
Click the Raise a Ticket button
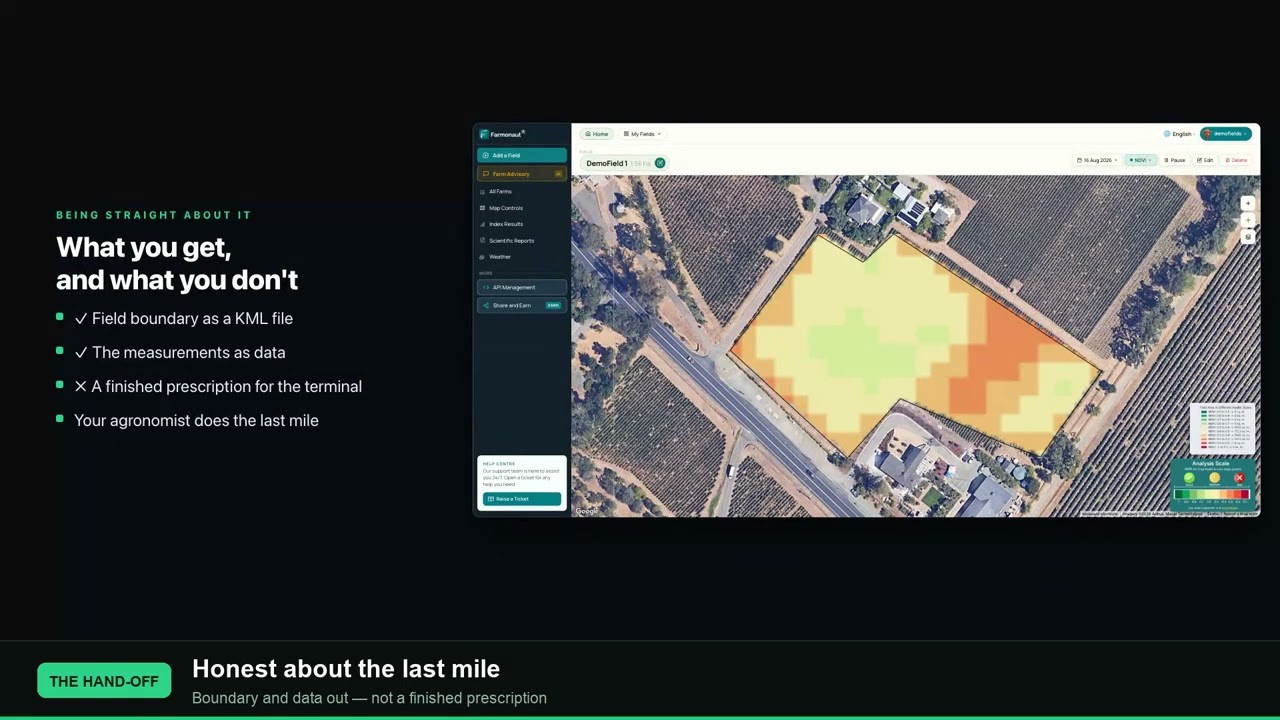(x=522, y=499)
